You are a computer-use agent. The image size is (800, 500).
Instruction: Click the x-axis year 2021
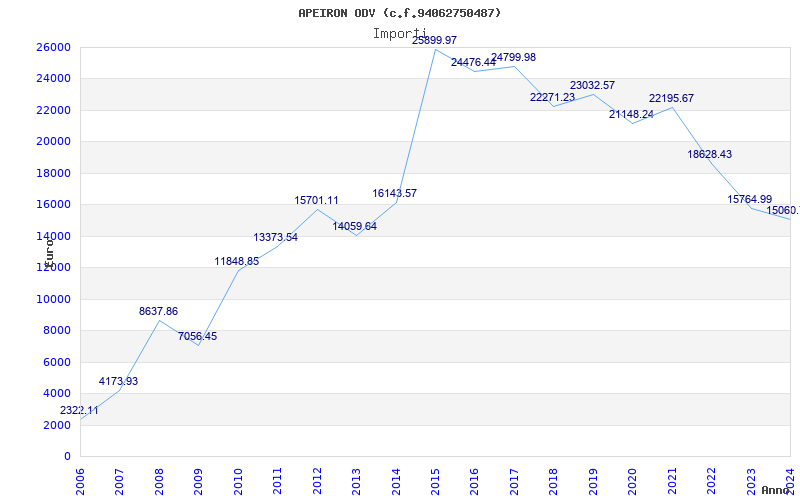point(672,480)
